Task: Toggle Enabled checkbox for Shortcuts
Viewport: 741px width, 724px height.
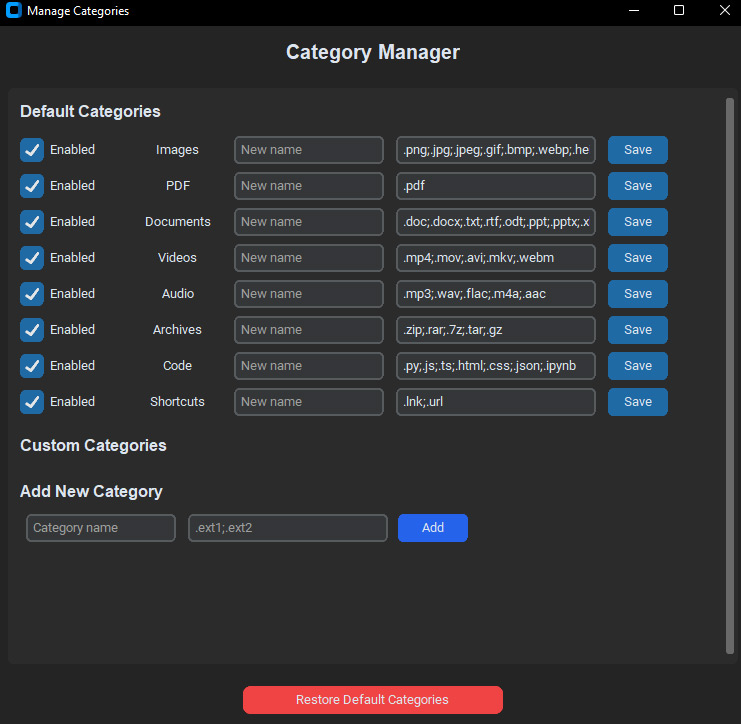Action: (32, 402)
